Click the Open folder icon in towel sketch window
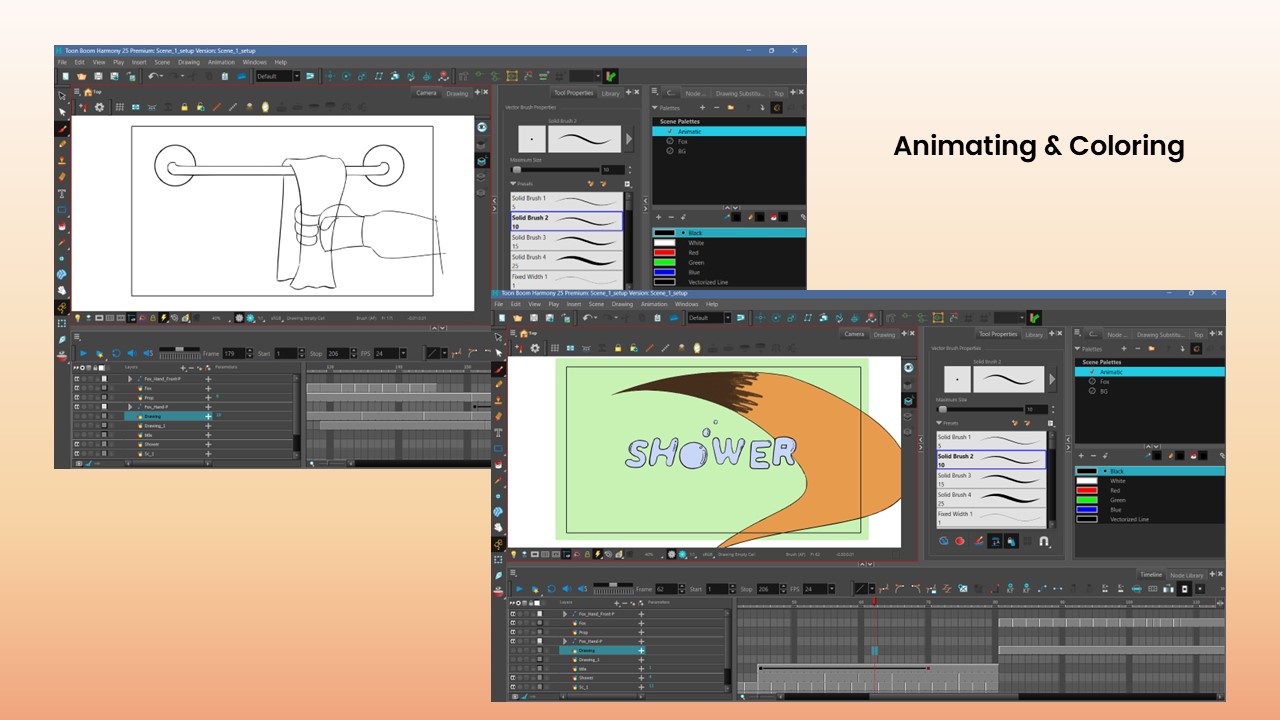Image resolution: width=1280 pixels, height=720 pixels. 81,76
